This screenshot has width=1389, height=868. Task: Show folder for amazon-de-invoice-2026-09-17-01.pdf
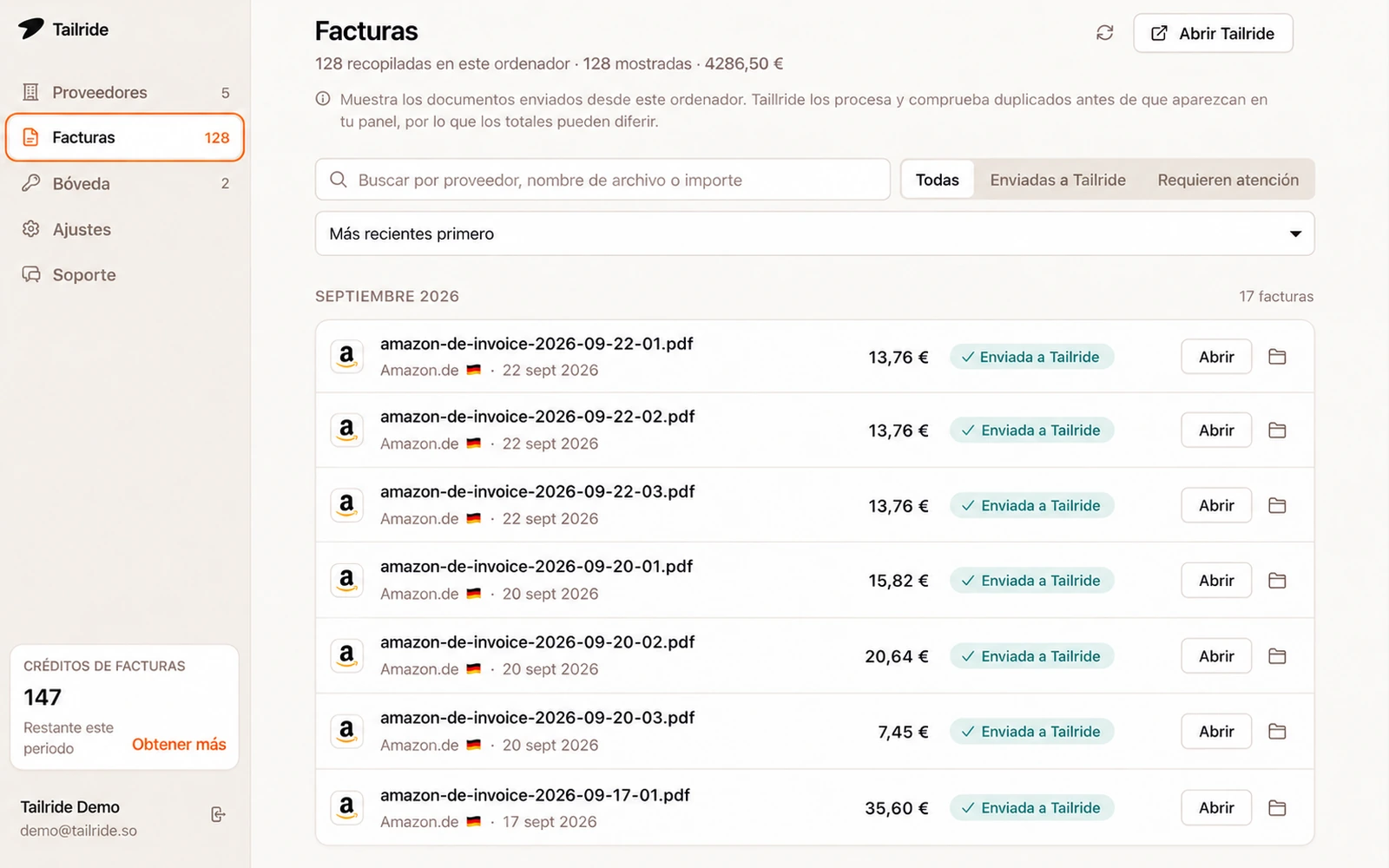click(x=1277, y=808)
